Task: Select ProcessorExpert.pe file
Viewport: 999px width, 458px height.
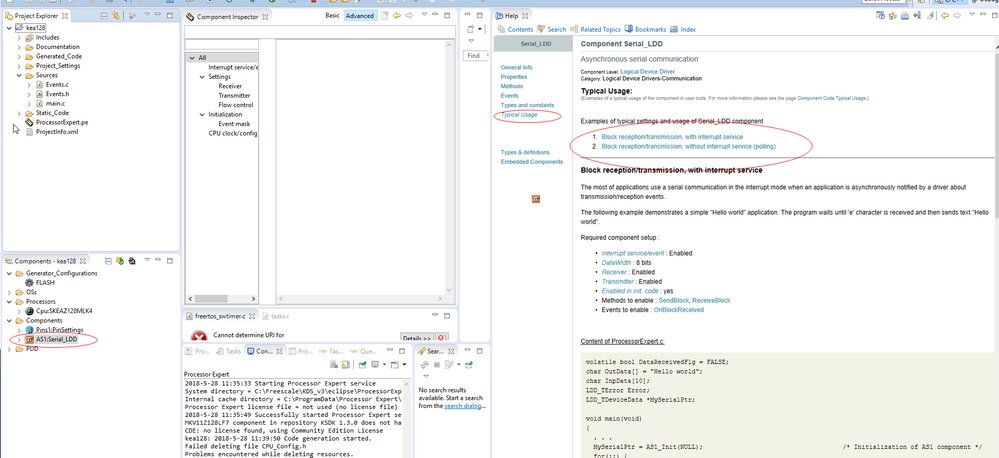Action: coord(56,122)
